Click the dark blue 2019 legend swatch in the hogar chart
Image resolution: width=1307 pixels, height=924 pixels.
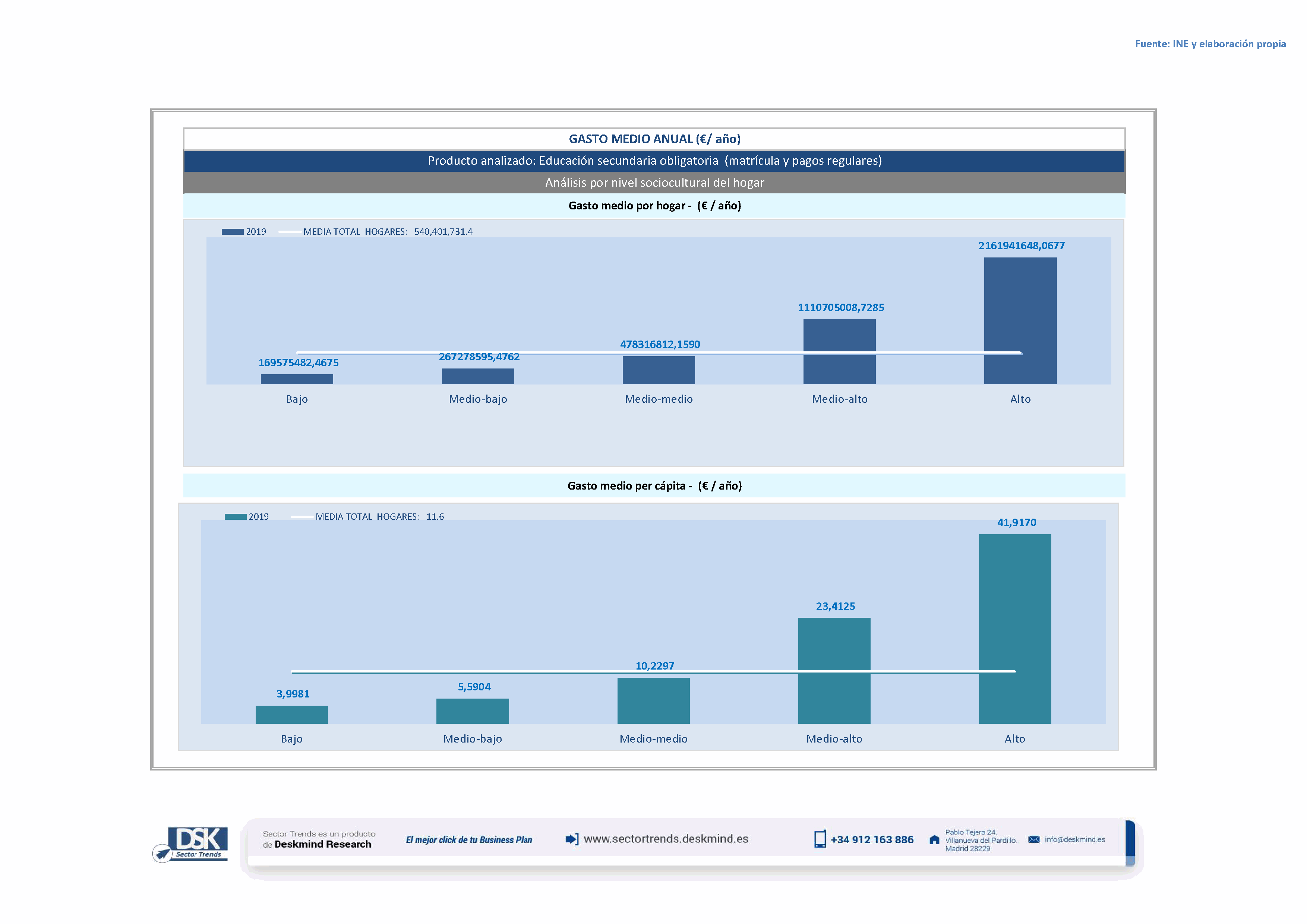click(232, 232)
